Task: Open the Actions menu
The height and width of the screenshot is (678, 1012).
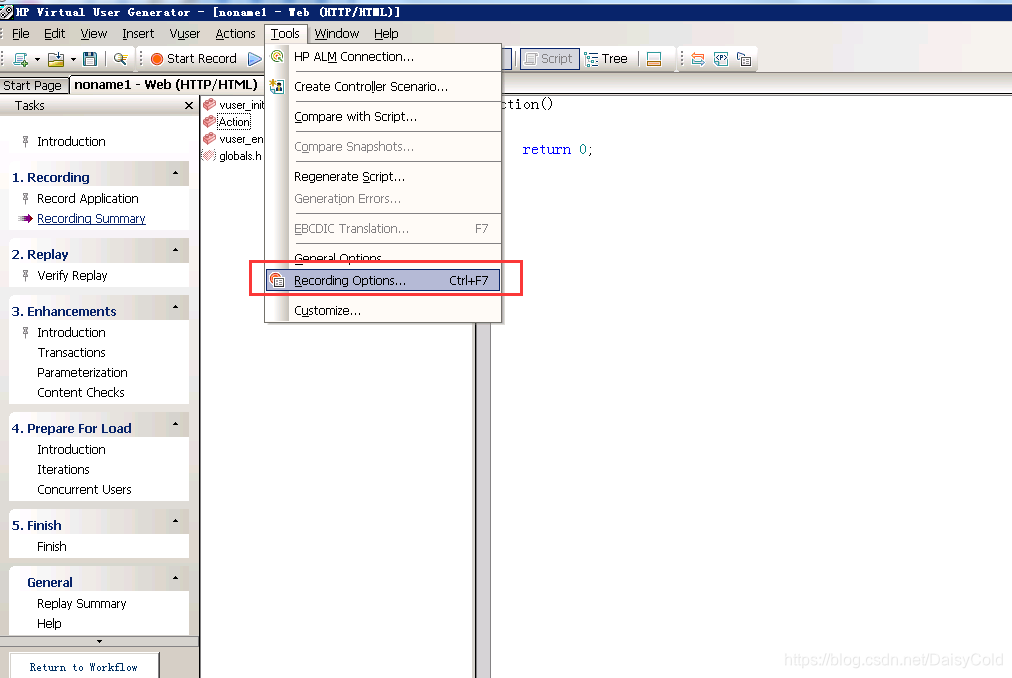Action: tap(235, 34)
